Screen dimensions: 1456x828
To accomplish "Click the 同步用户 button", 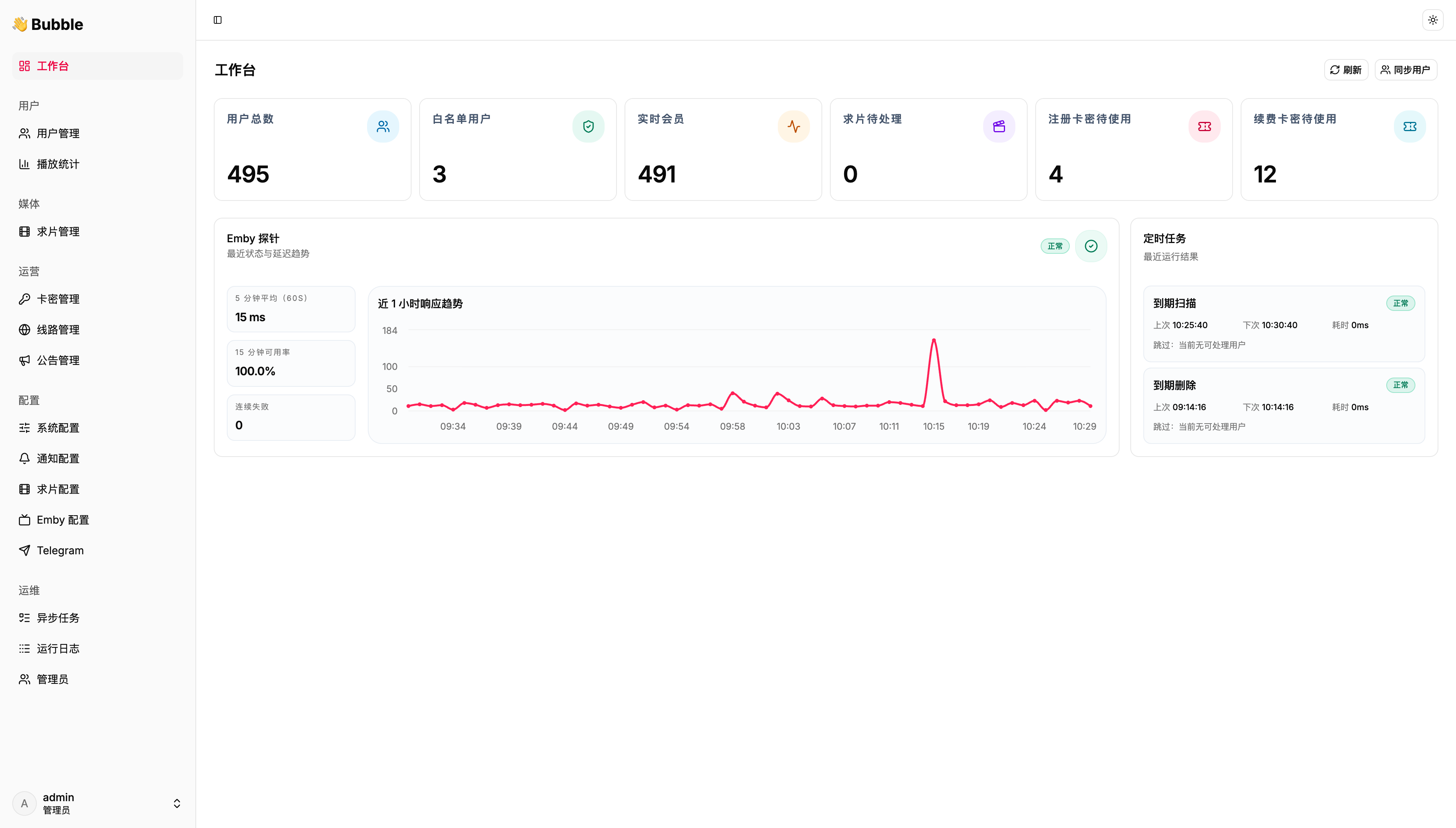I will [x=1405, y=70].
